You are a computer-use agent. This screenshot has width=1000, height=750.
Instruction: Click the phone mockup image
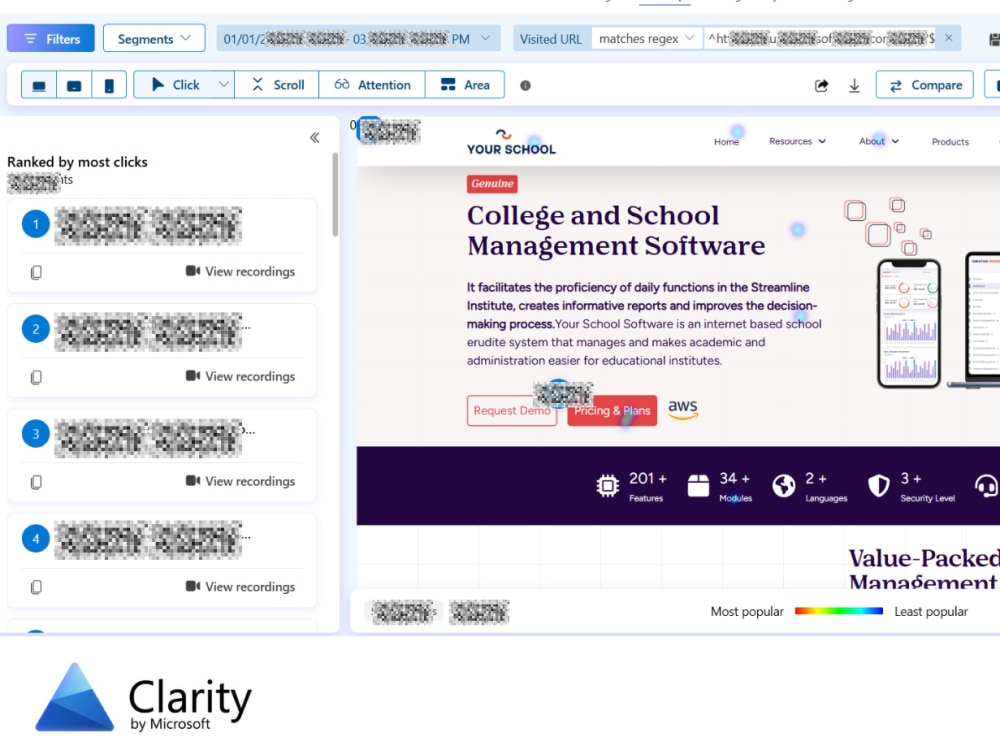point(909,323)
